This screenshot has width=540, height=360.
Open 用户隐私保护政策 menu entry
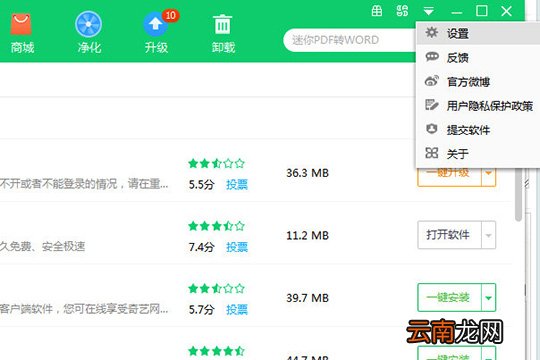478,106
